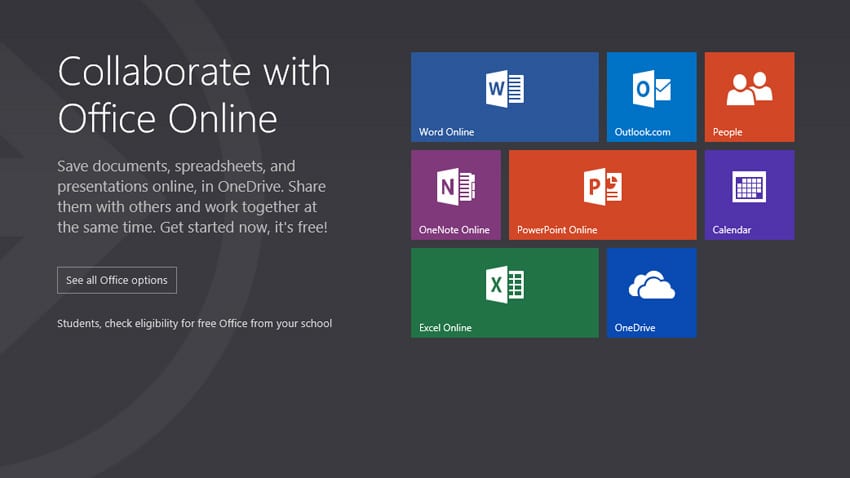
Task: Select the 'Word Online' text label
Action: (x=446, y=132)
